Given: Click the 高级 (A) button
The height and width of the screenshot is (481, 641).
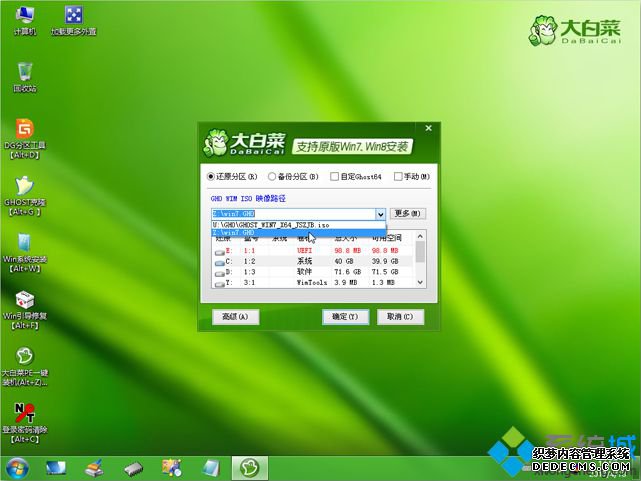Looking at the screenshot, I should [235, 317].
